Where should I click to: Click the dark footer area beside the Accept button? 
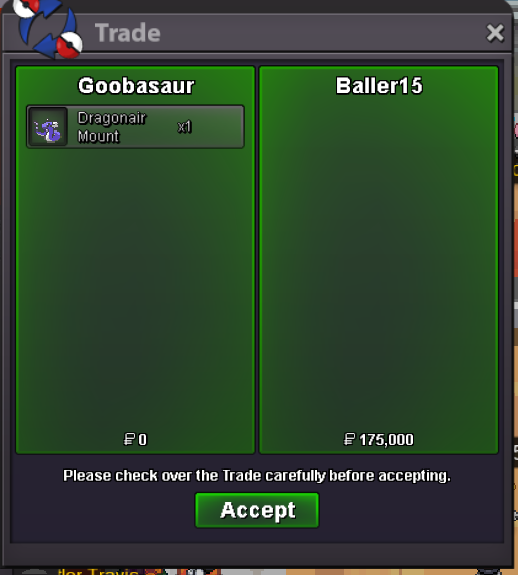(411, 512)
